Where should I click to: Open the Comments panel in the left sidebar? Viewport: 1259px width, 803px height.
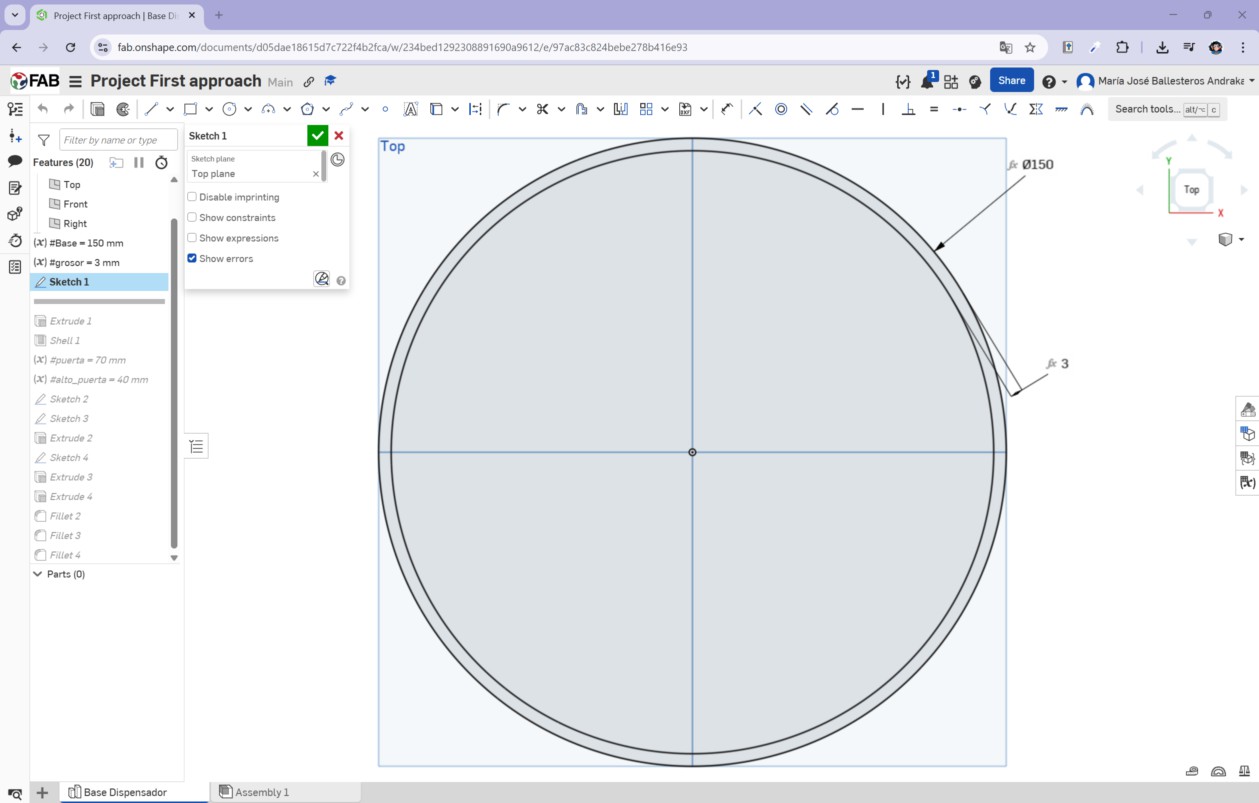(x=15, y=161)
